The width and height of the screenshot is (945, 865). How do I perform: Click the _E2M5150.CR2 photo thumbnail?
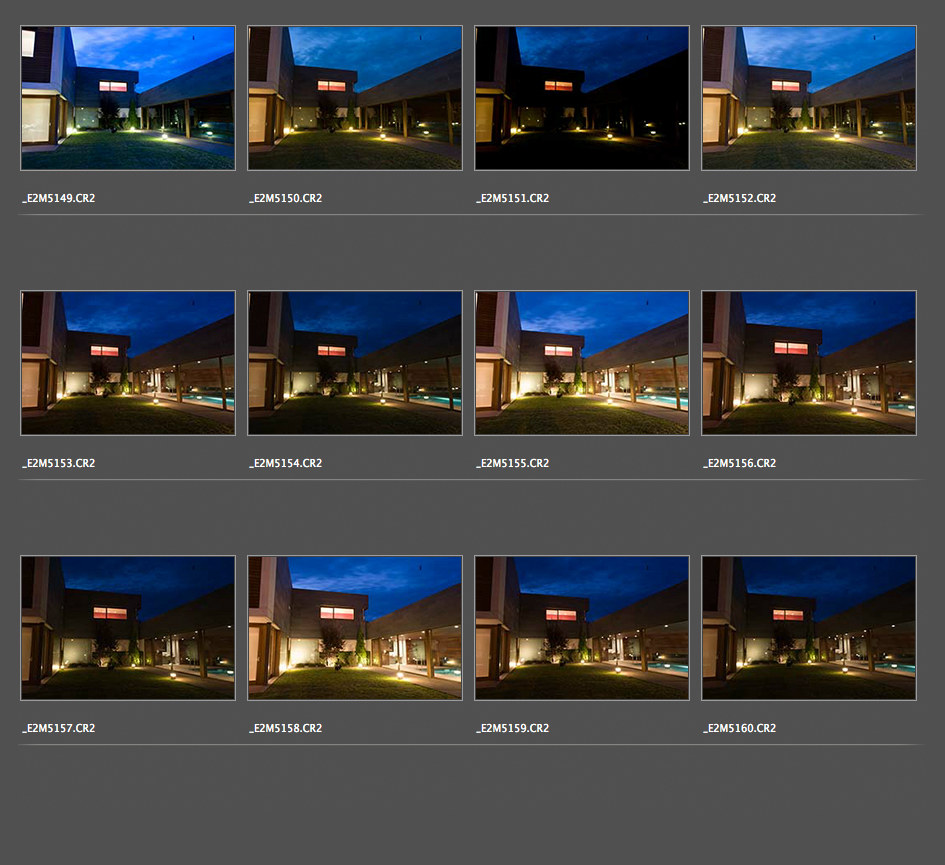point(355,98)
